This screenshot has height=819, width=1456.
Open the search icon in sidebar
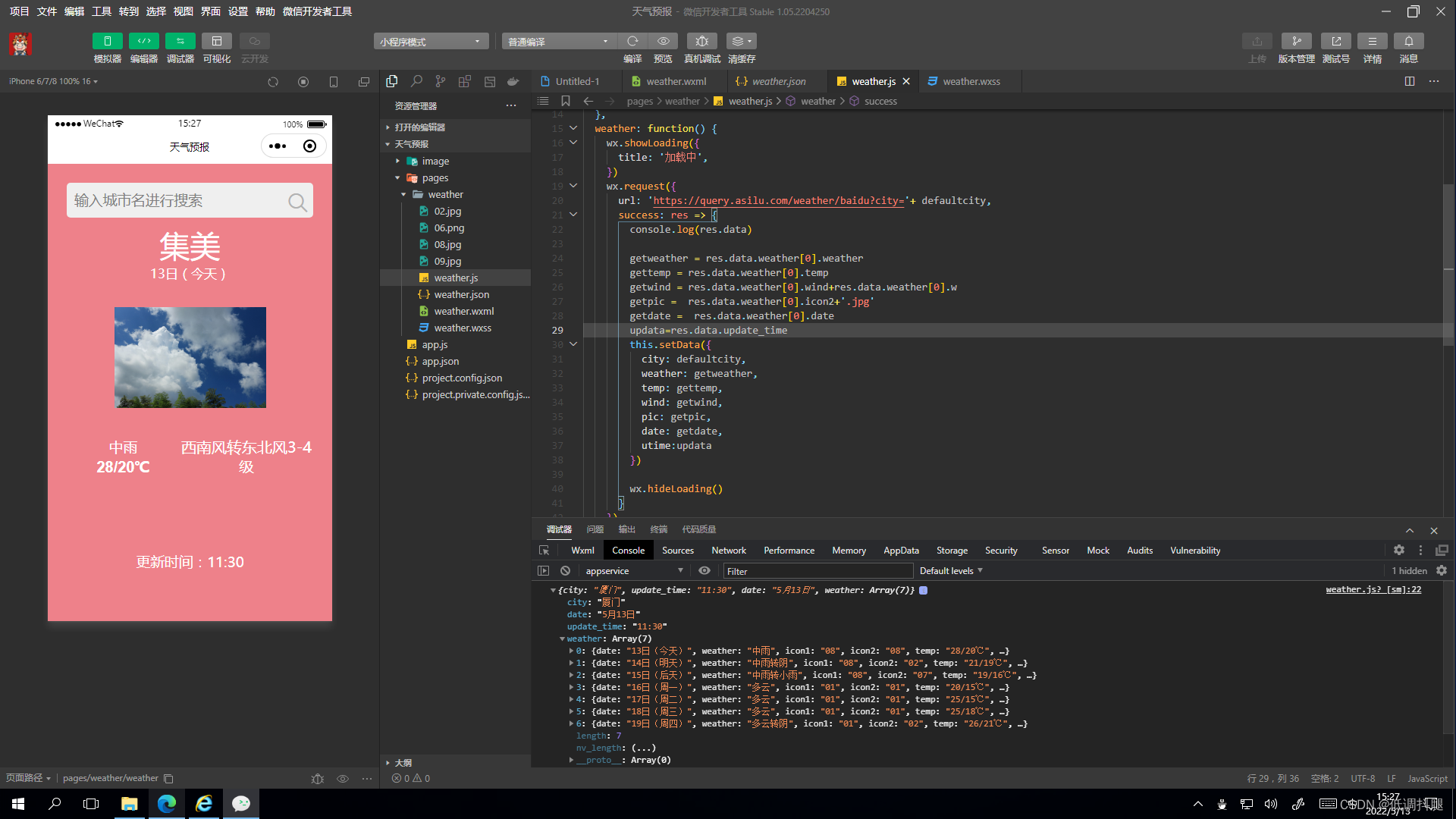[x=416, y=81]
